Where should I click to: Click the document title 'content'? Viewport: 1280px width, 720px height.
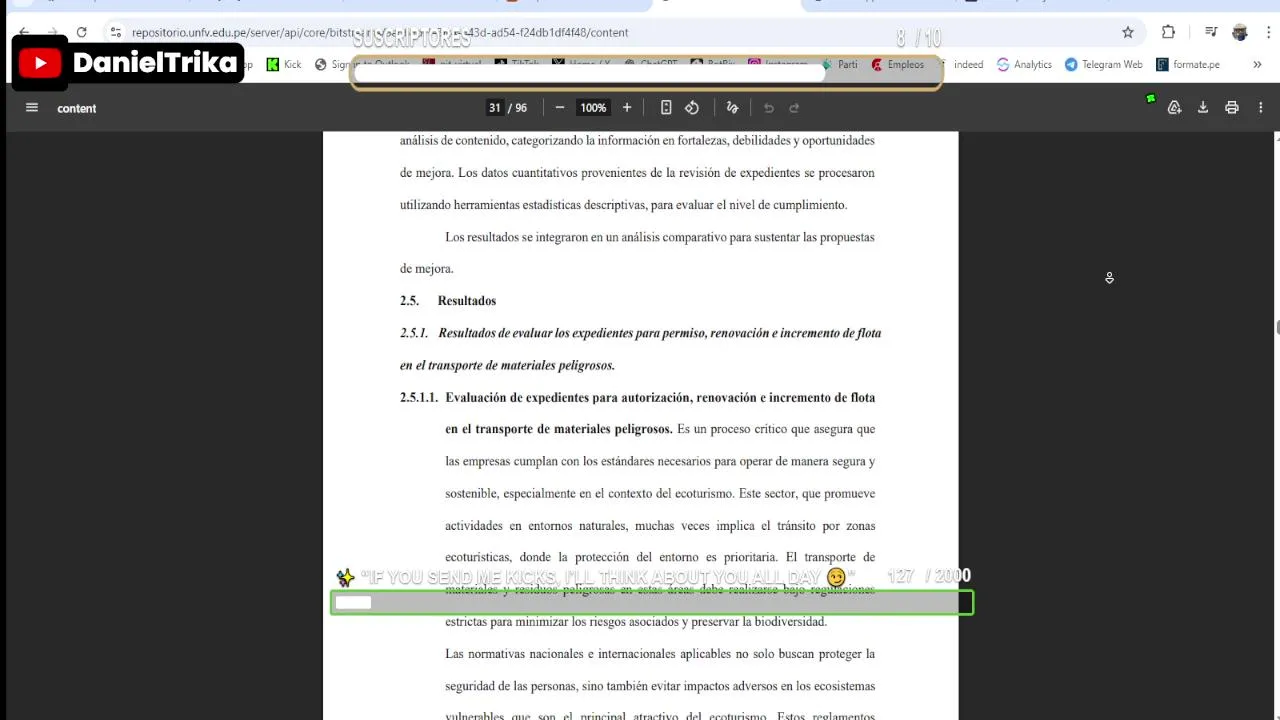click(x=77, y=108)
